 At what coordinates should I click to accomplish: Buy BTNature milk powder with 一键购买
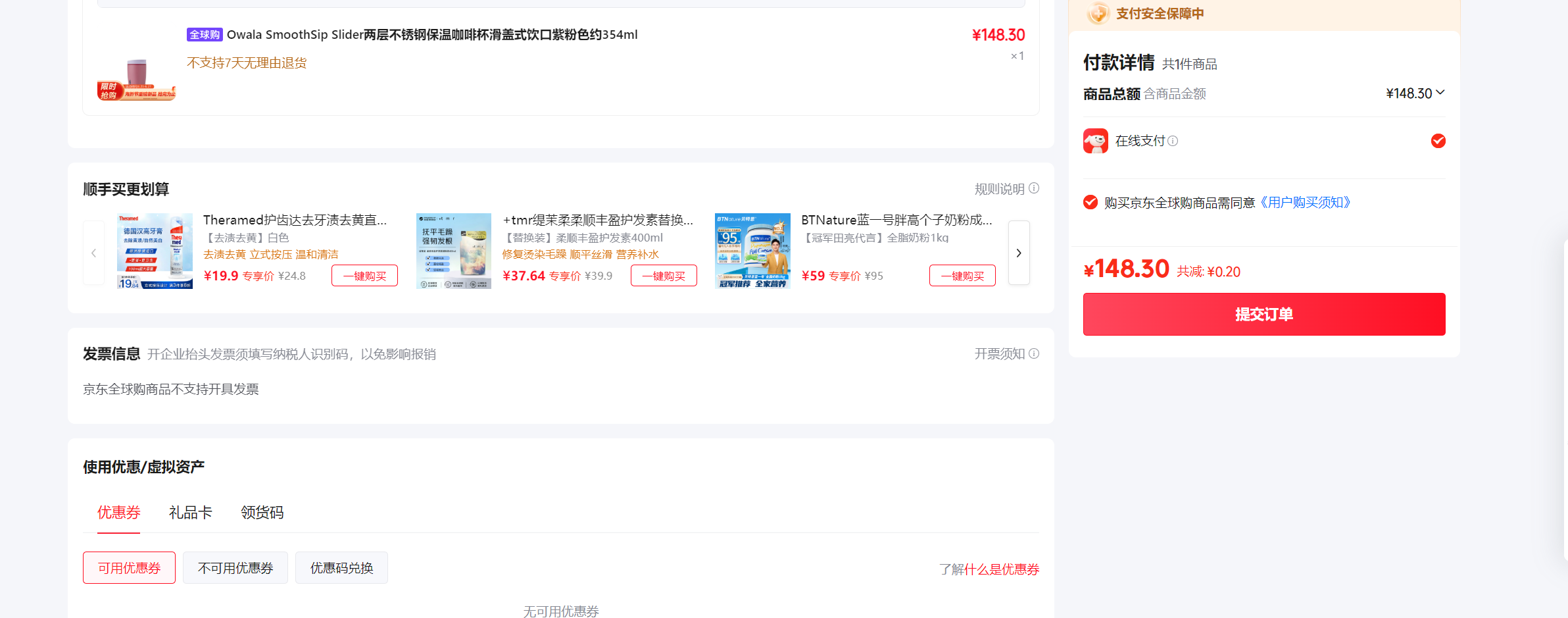pyautogui.click(x=962, y=276)
